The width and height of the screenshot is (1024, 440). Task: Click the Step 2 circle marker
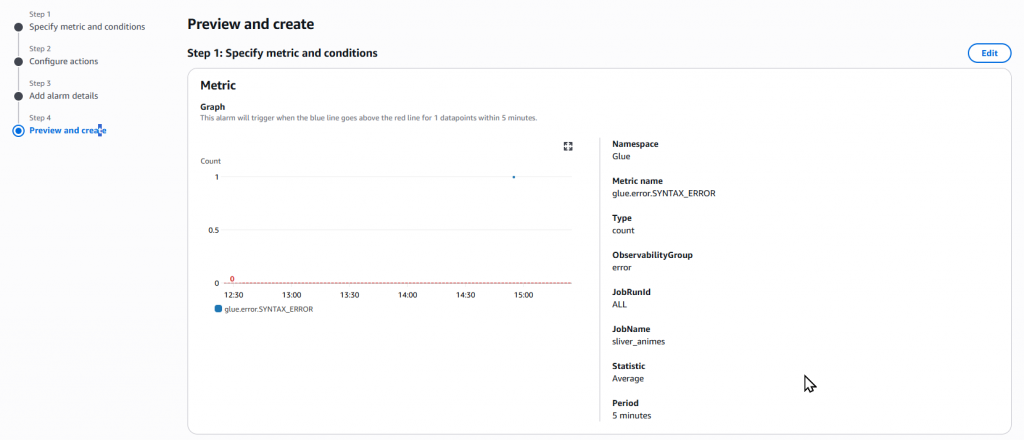point(18,61)
